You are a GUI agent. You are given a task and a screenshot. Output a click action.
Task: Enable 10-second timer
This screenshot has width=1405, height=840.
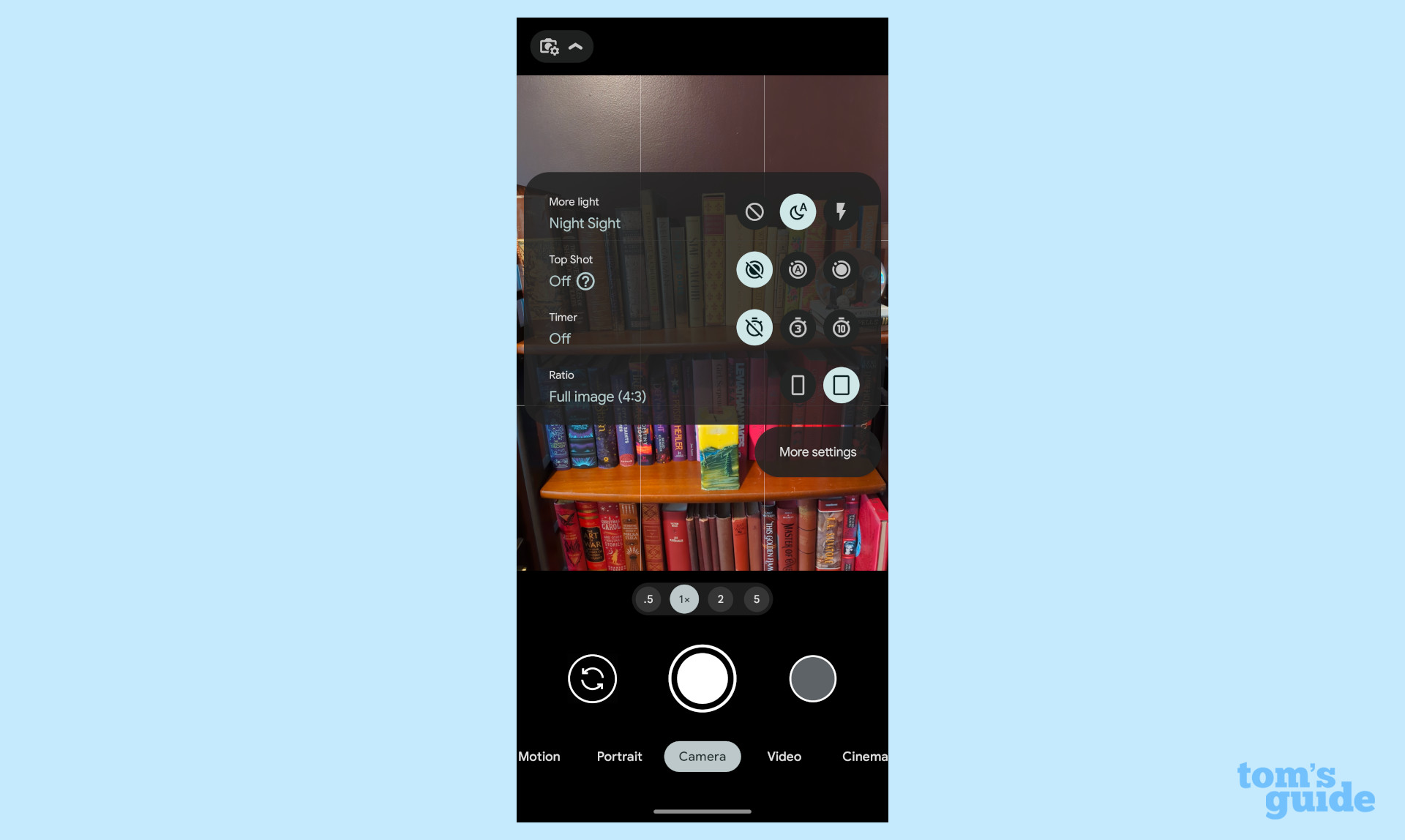tap(840, 327)
